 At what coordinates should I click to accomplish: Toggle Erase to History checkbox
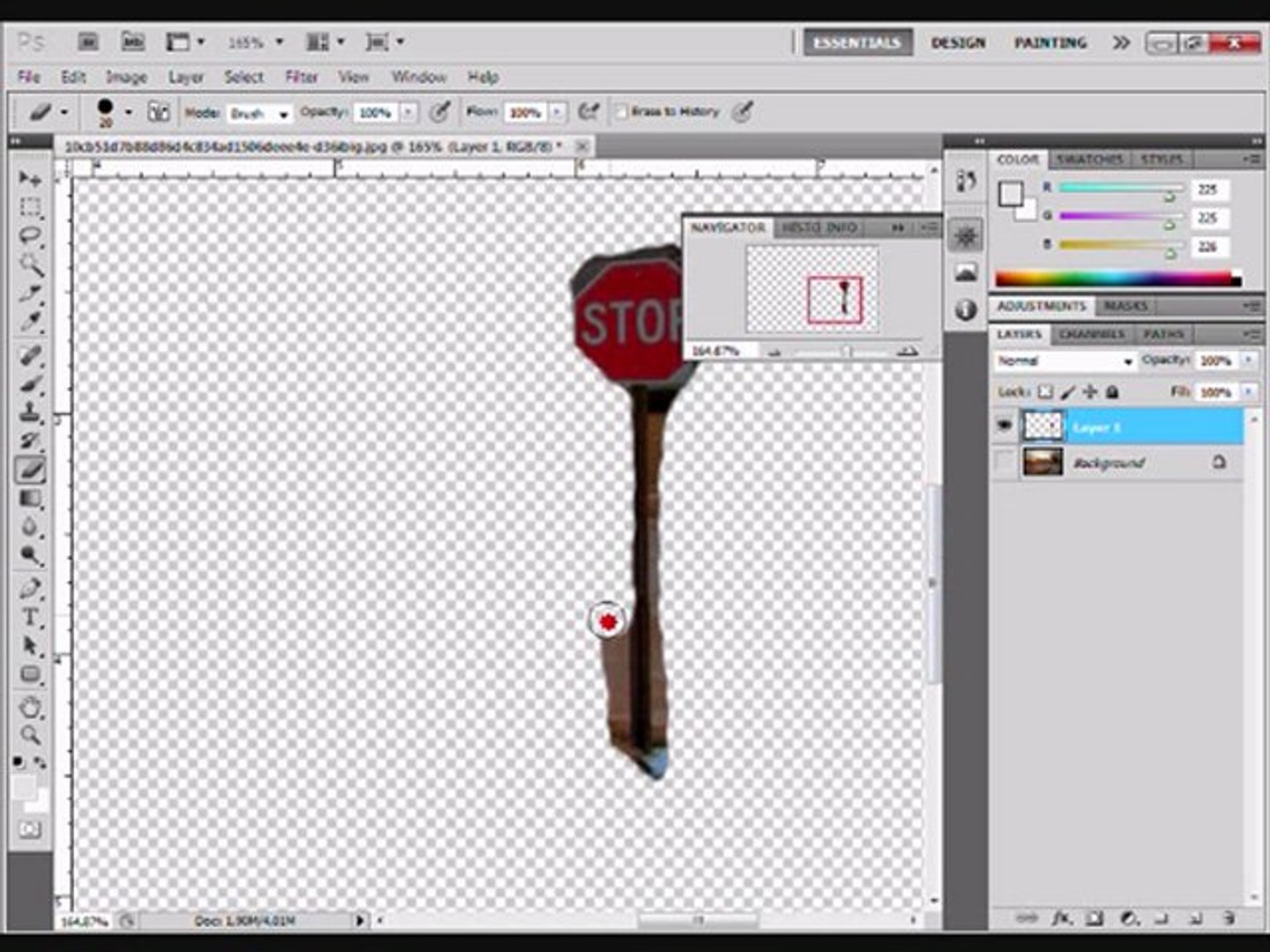pyautogui.click(x=622, y=112)
